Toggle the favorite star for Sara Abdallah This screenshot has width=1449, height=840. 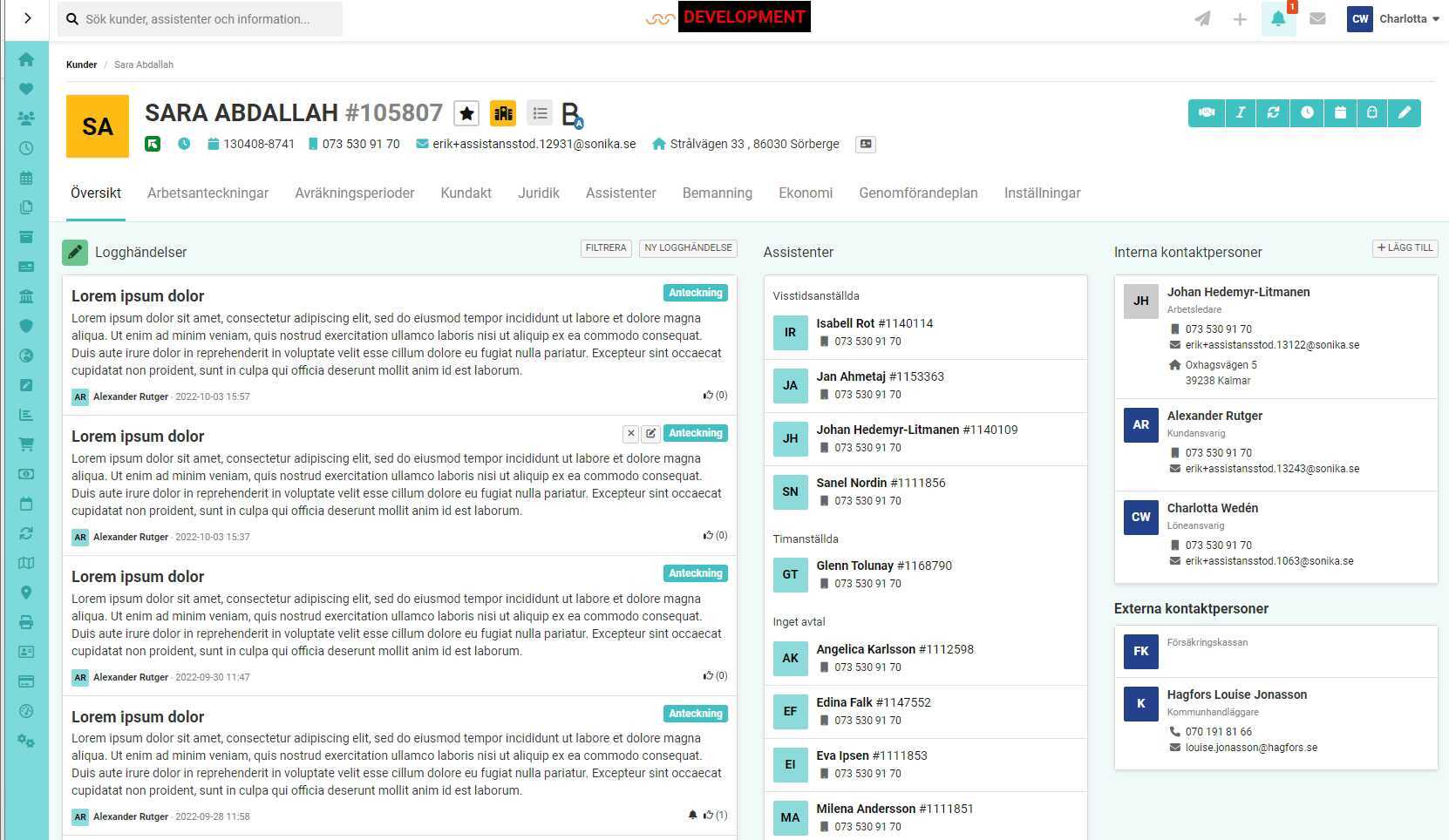coord(466,113)
